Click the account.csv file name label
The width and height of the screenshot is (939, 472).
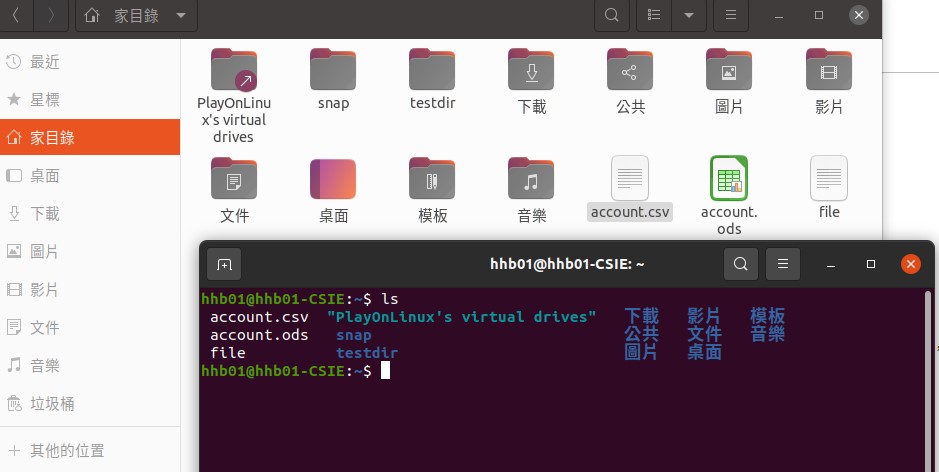630,212
